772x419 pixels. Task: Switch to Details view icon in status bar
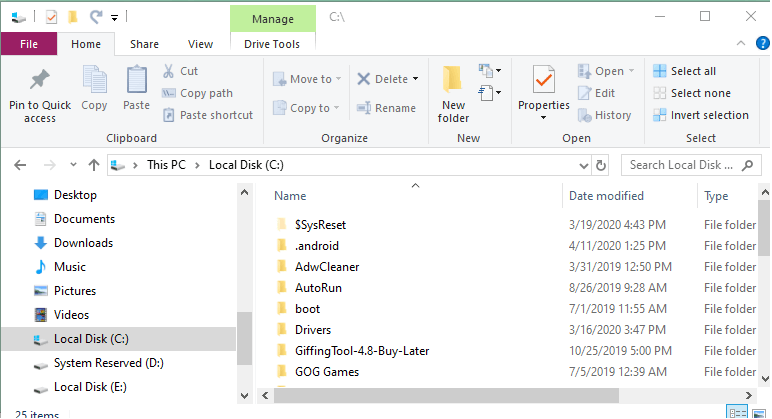(737, 413)
